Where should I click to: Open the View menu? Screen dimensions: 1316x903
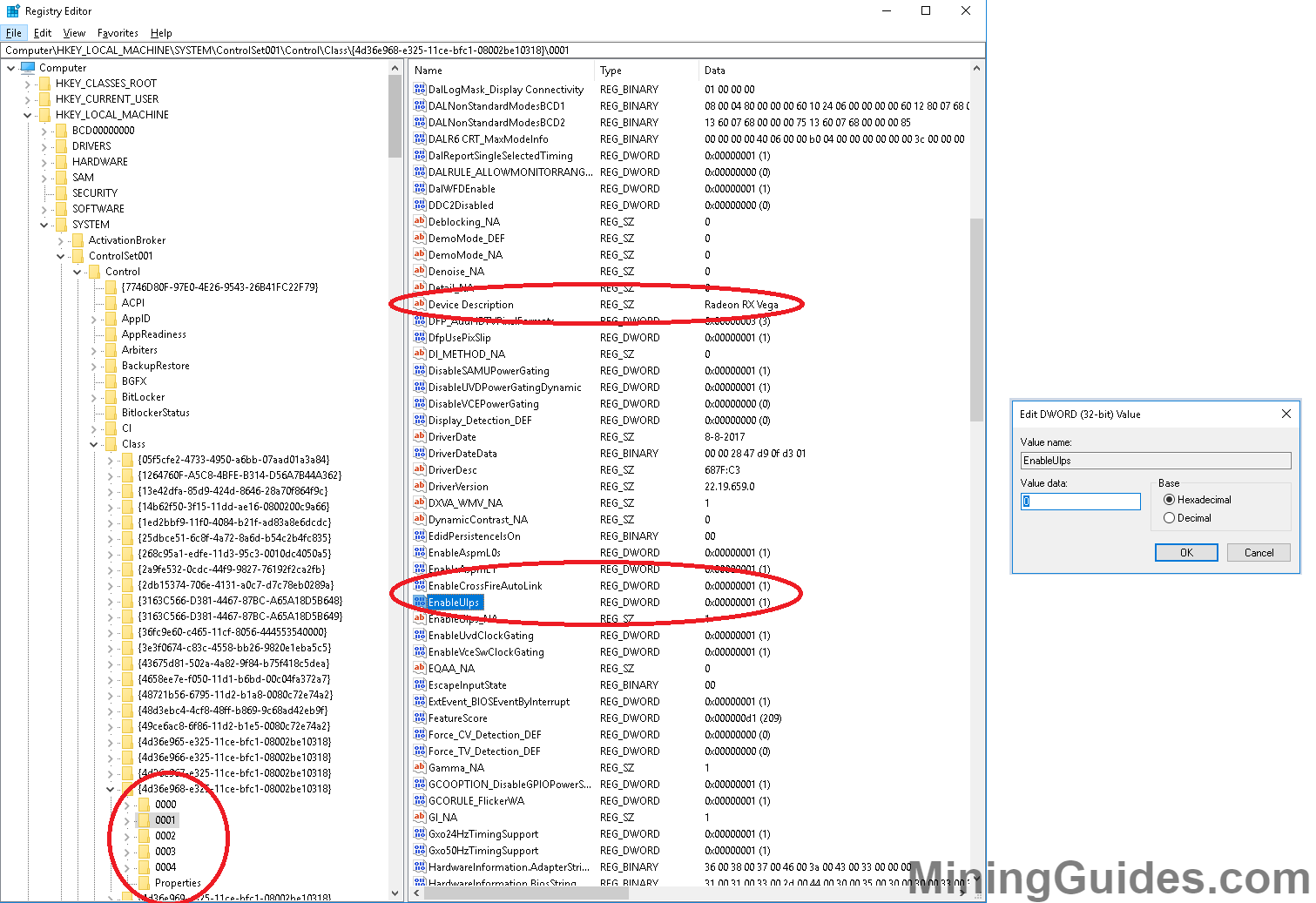point(74,32)
